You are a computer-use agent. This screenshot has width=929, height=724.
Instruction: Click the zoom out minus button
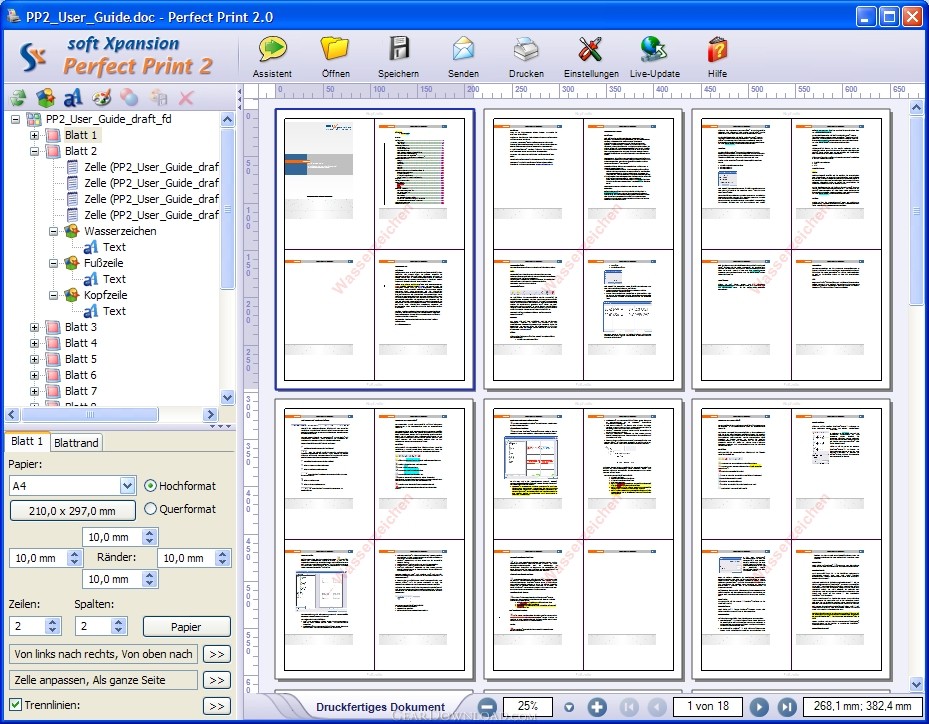tap(487, 707)
